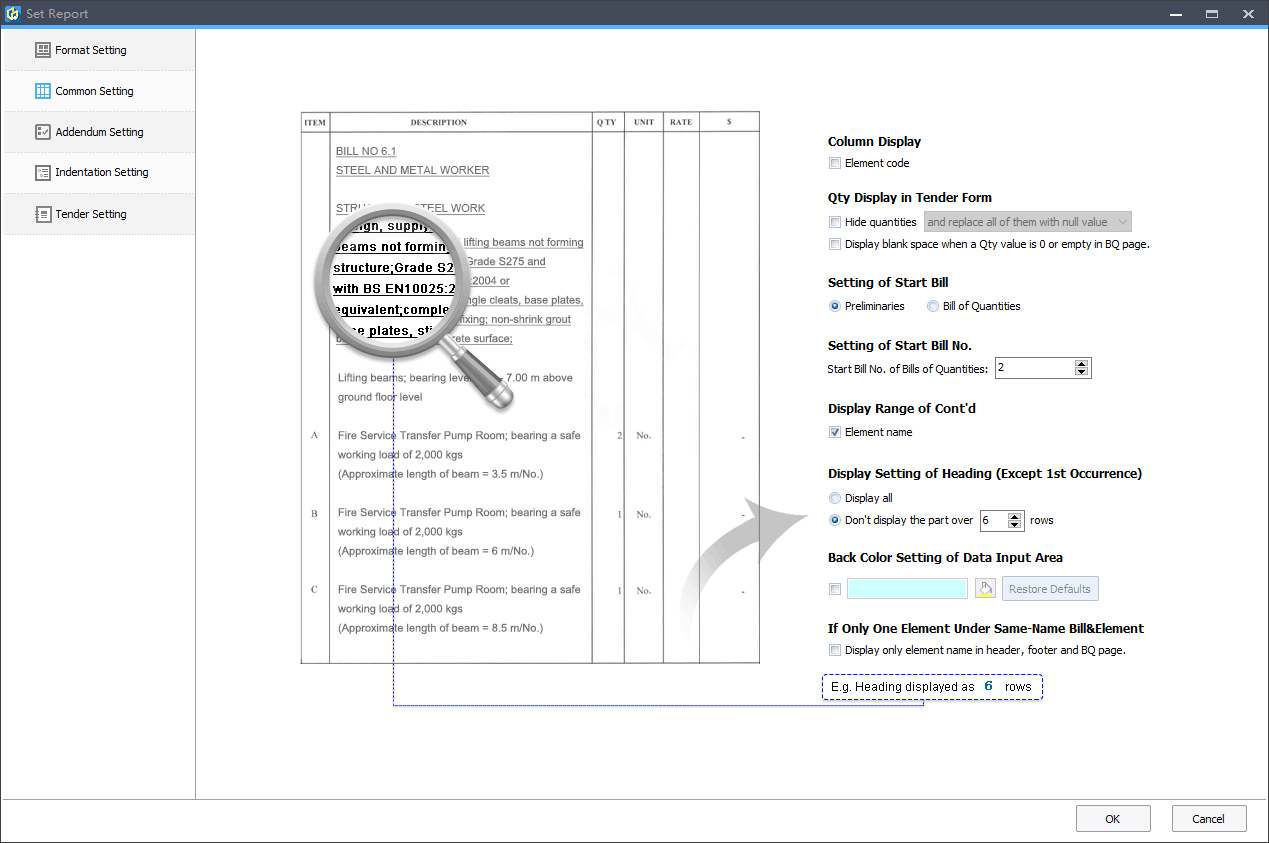Viewport: 1269px width, 843px height.
Task: Uncheck Element name under Display Range
Action: (x=835, y=432)
